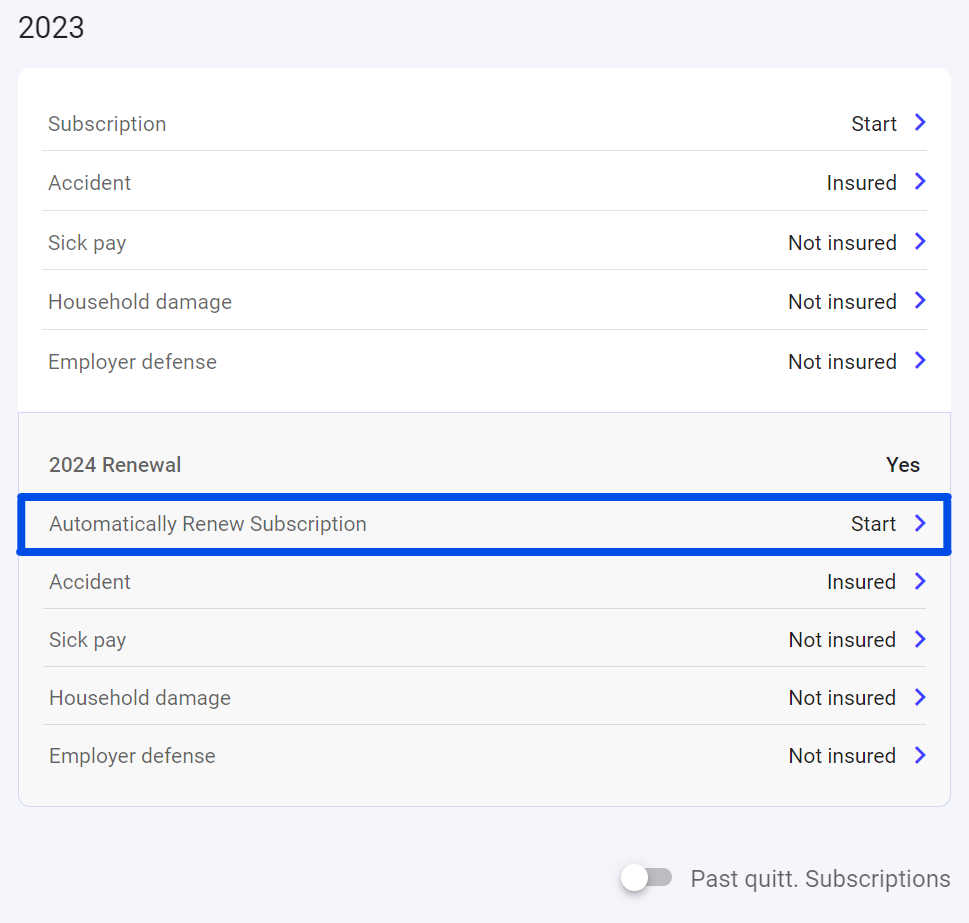Click the chevron beside 2023 Subscription Start
Screen dimensions: 969x923
[x=920, y=123]
